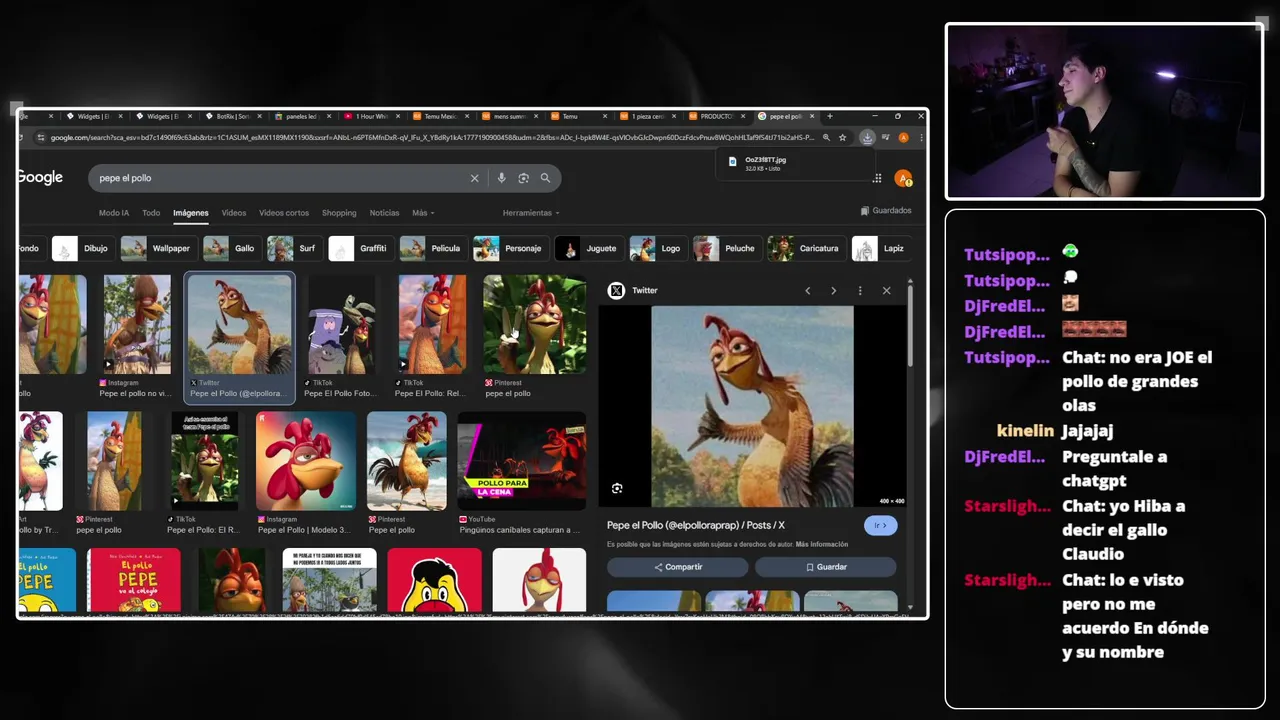
Task: Filter images by Lapiz chip
Action: tap(880, 249)
